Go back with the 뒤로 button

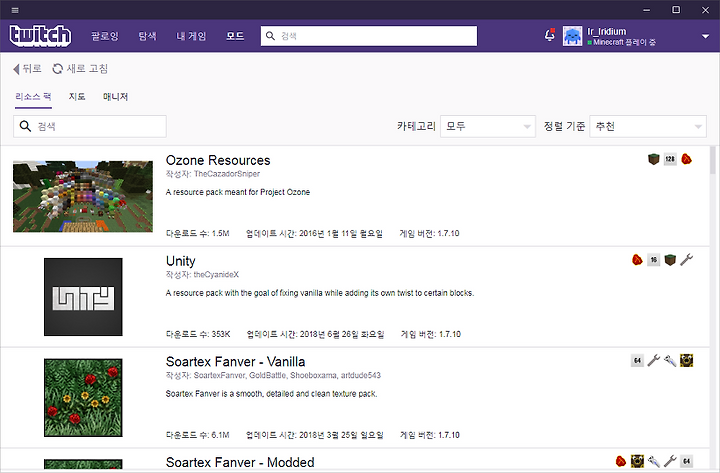[x=27, y=69]
